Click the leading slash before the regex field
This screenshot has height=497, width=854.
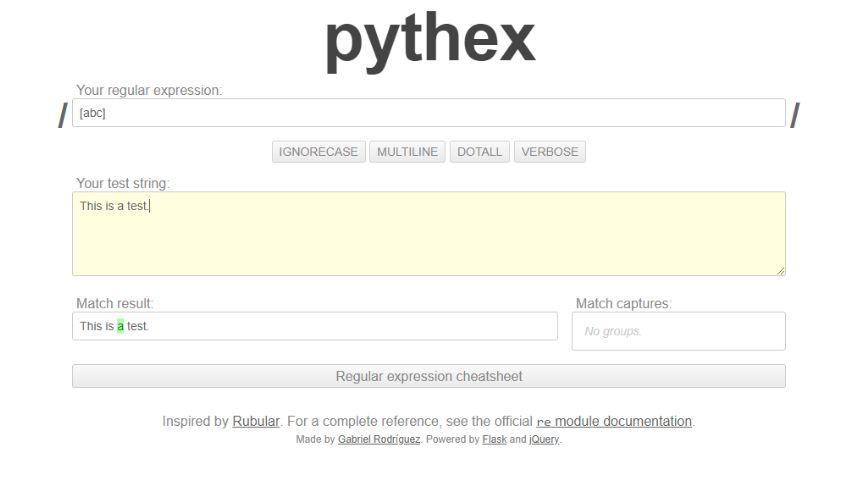pos(62,116)
